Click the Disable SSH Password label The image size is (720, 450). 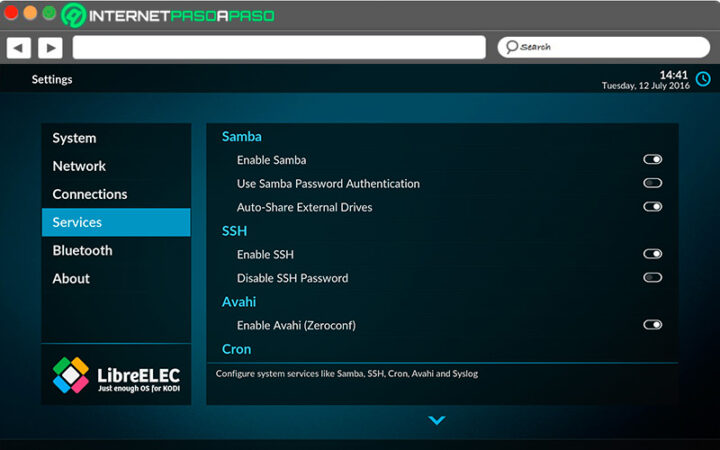click(292, 278)
